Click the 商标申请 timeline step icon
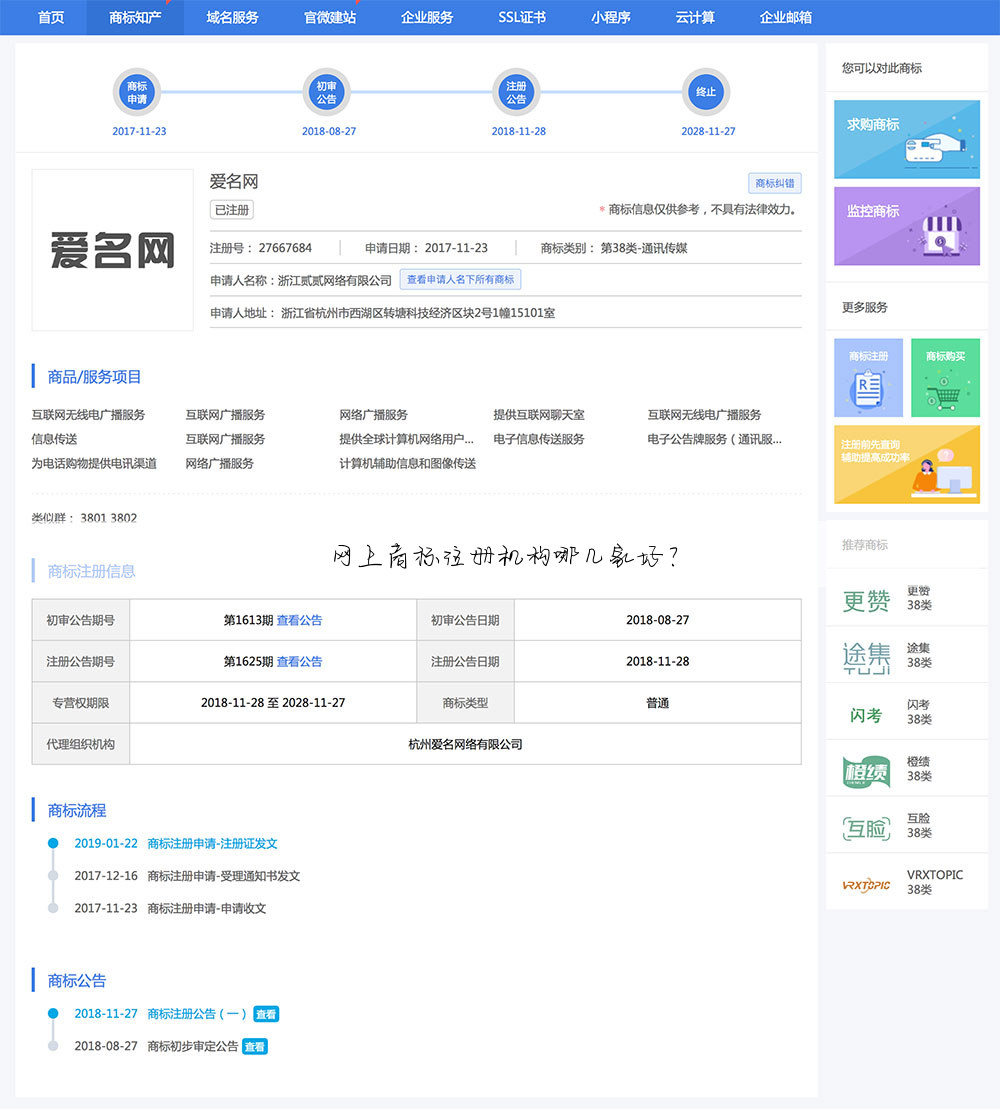This screenshot has height=1109, width=1000. [x=137, y=90]
